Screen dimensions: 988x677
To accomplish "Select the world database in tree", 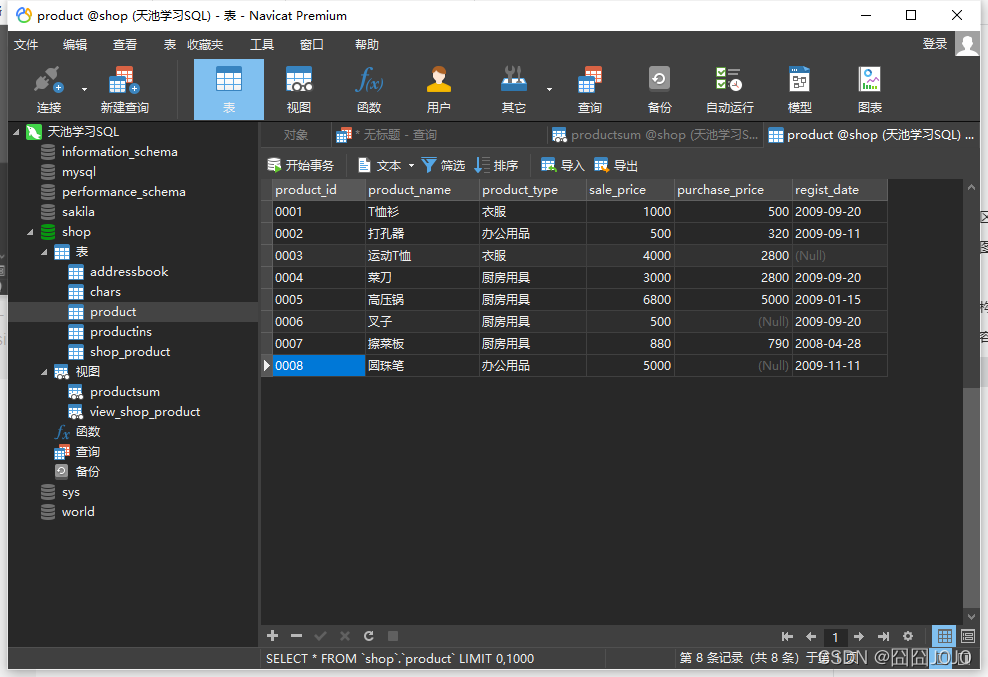I will click(78, 512).
